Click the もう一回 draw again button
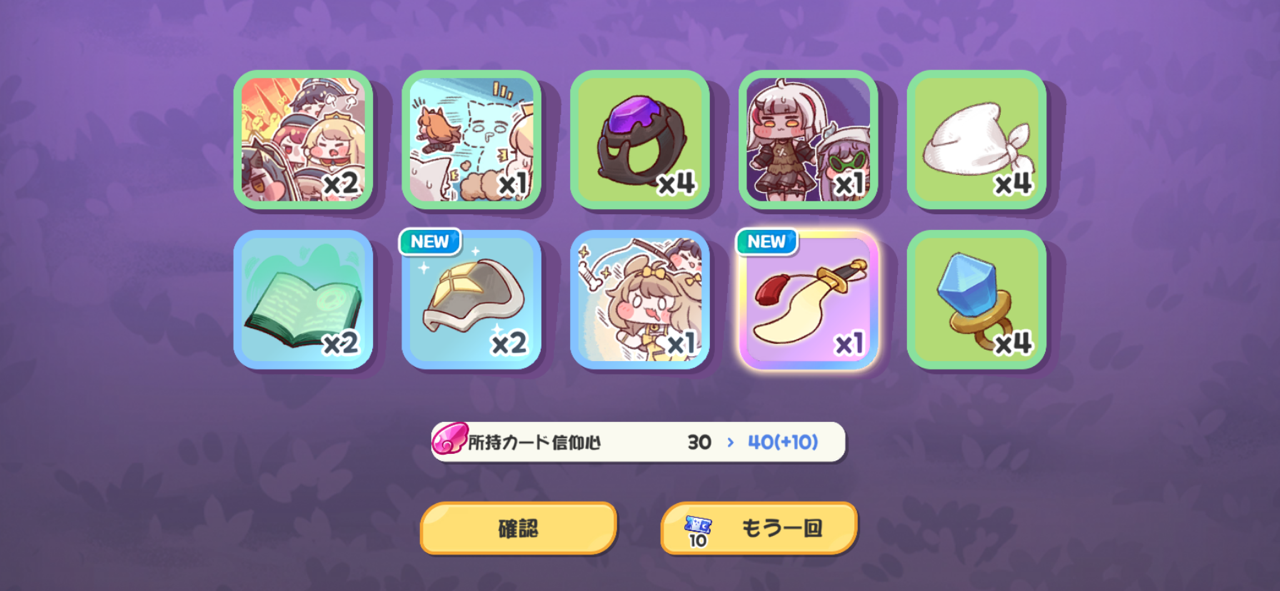The width and height of the screenshot is (1280, 591). point(759,528)
